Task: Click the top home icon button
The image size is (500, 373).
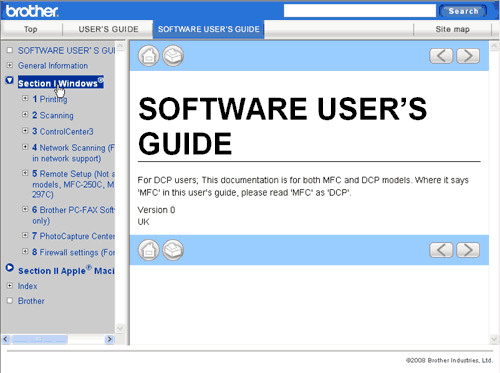Action: click(149, 56)
